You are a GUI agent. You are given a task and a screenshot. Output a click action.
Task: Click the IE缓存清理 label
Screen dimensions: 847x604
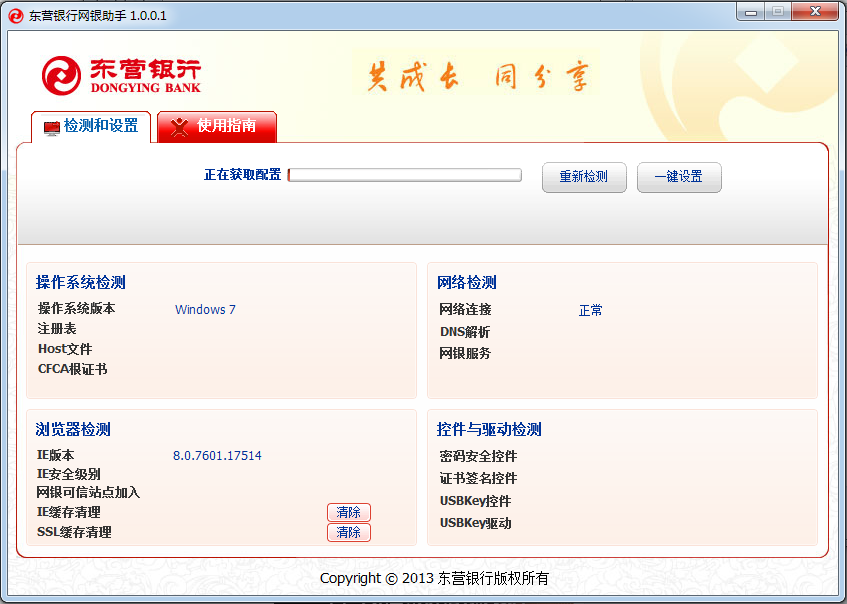coord(69,512)
